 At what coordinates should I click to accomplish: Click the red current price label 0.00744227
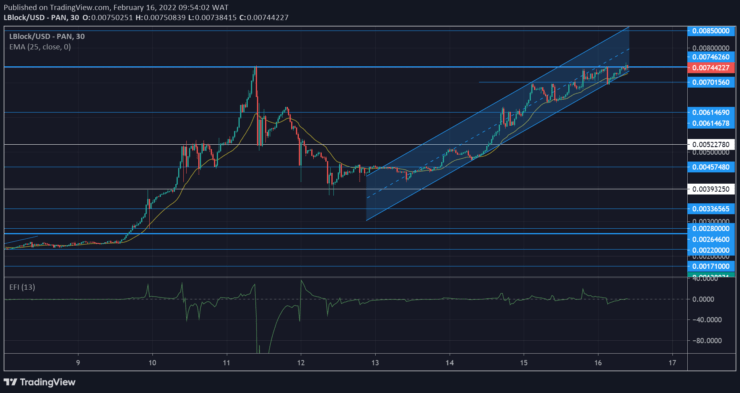coord(711,68)
